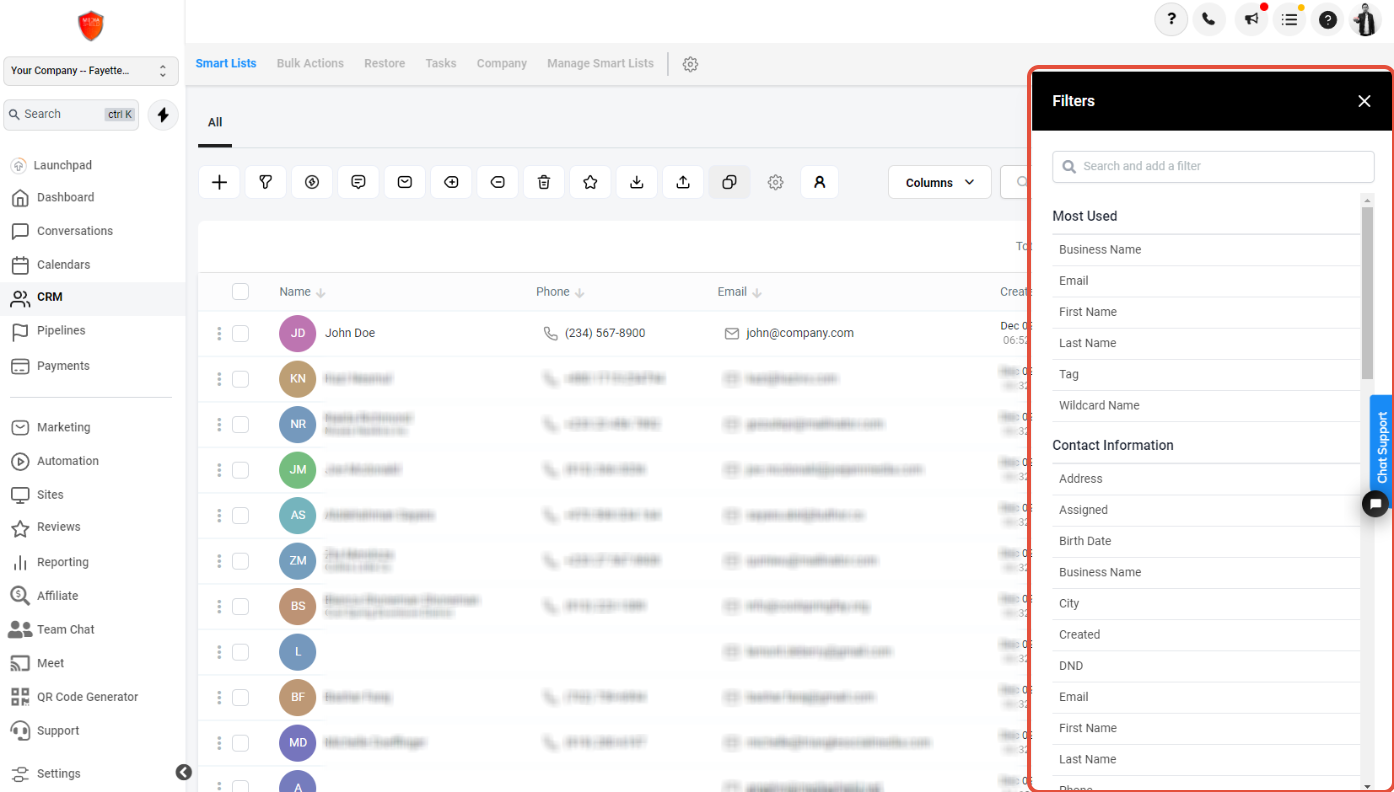Screen dimensions: 1394x792
Task: Check the box for the AS contact row
Action: coord(240,515)
